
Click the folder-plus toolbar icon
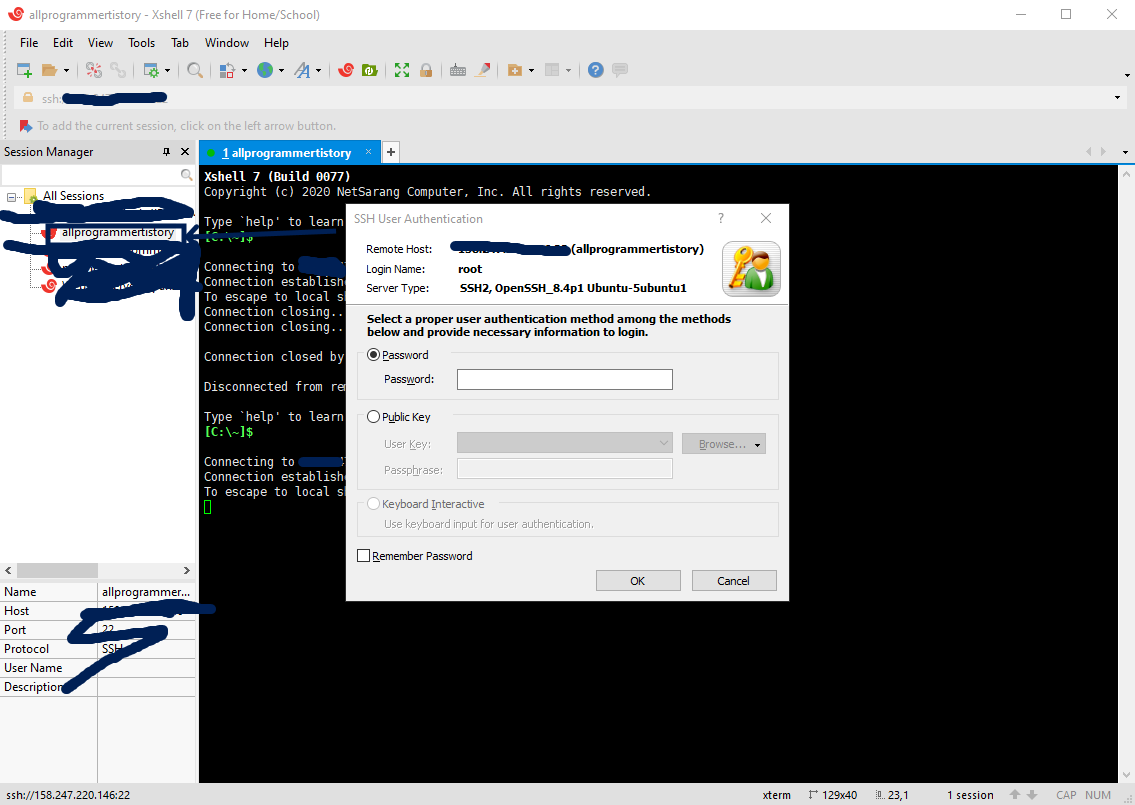515,70
